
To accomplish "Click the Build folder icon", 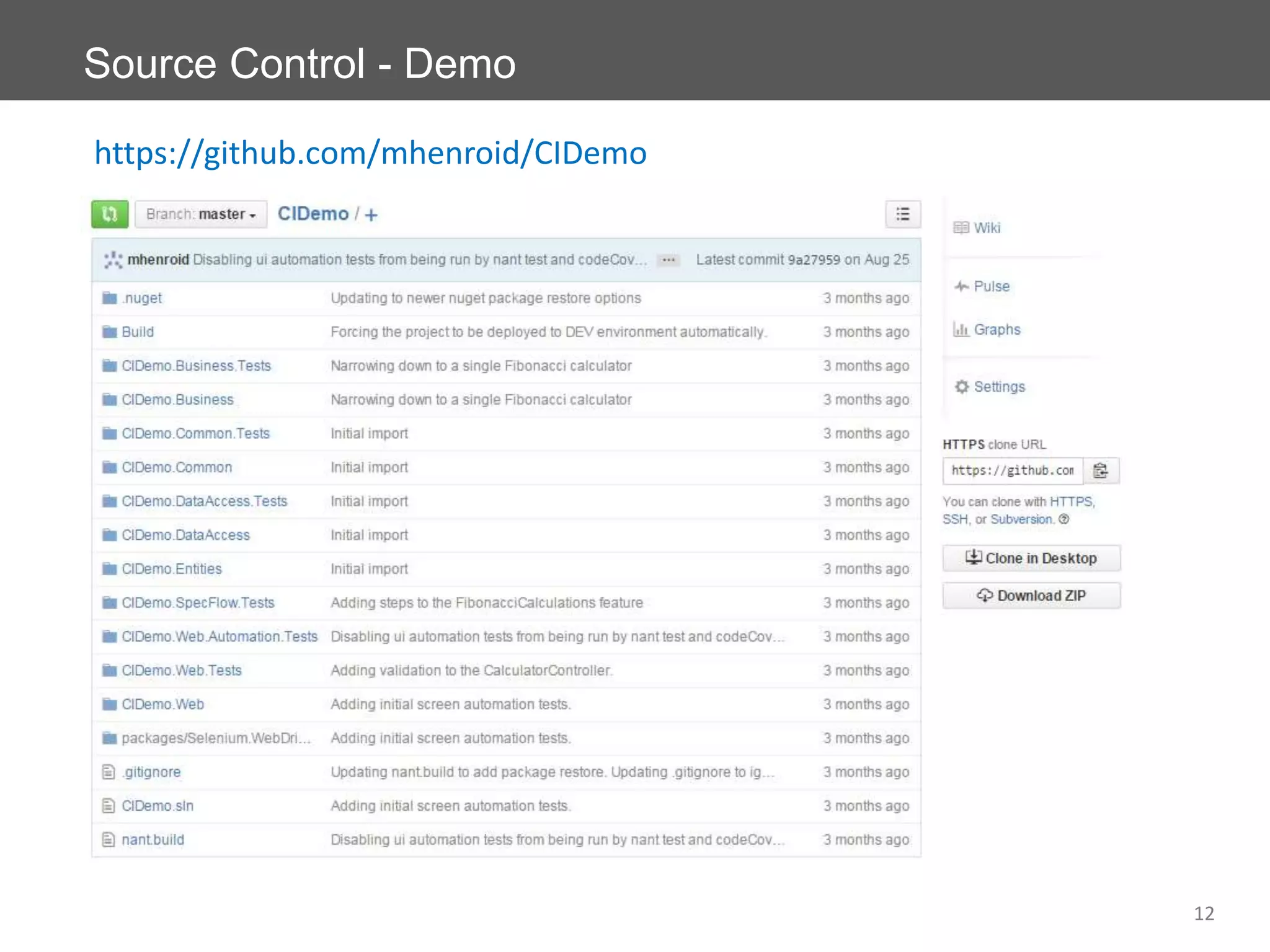I will [x=110, y=332].
